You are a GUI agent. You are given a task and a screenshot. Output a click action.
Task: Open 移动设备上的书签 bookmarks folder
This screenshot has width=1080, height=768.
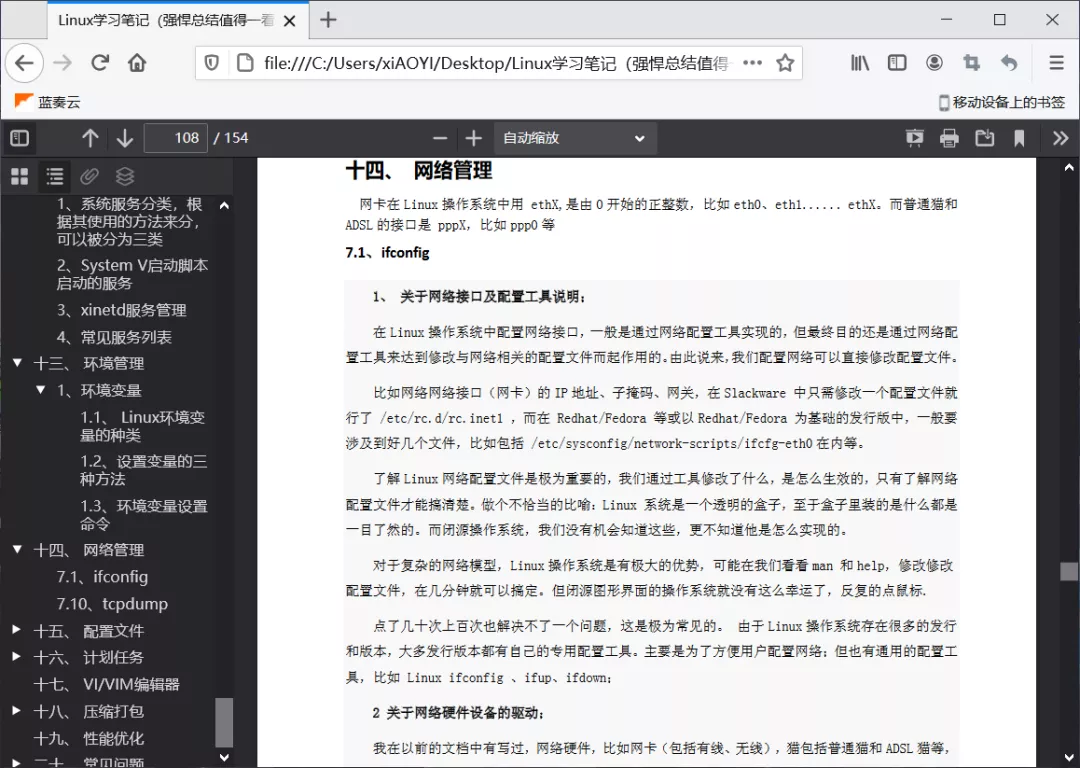(1002, 101)
